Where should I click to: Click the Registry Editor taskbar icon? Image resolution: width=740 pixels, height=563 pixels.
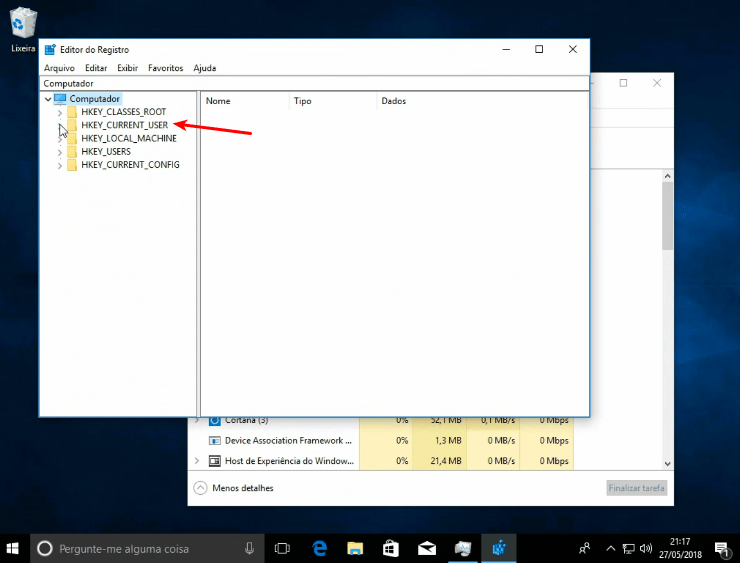(499, 548)
